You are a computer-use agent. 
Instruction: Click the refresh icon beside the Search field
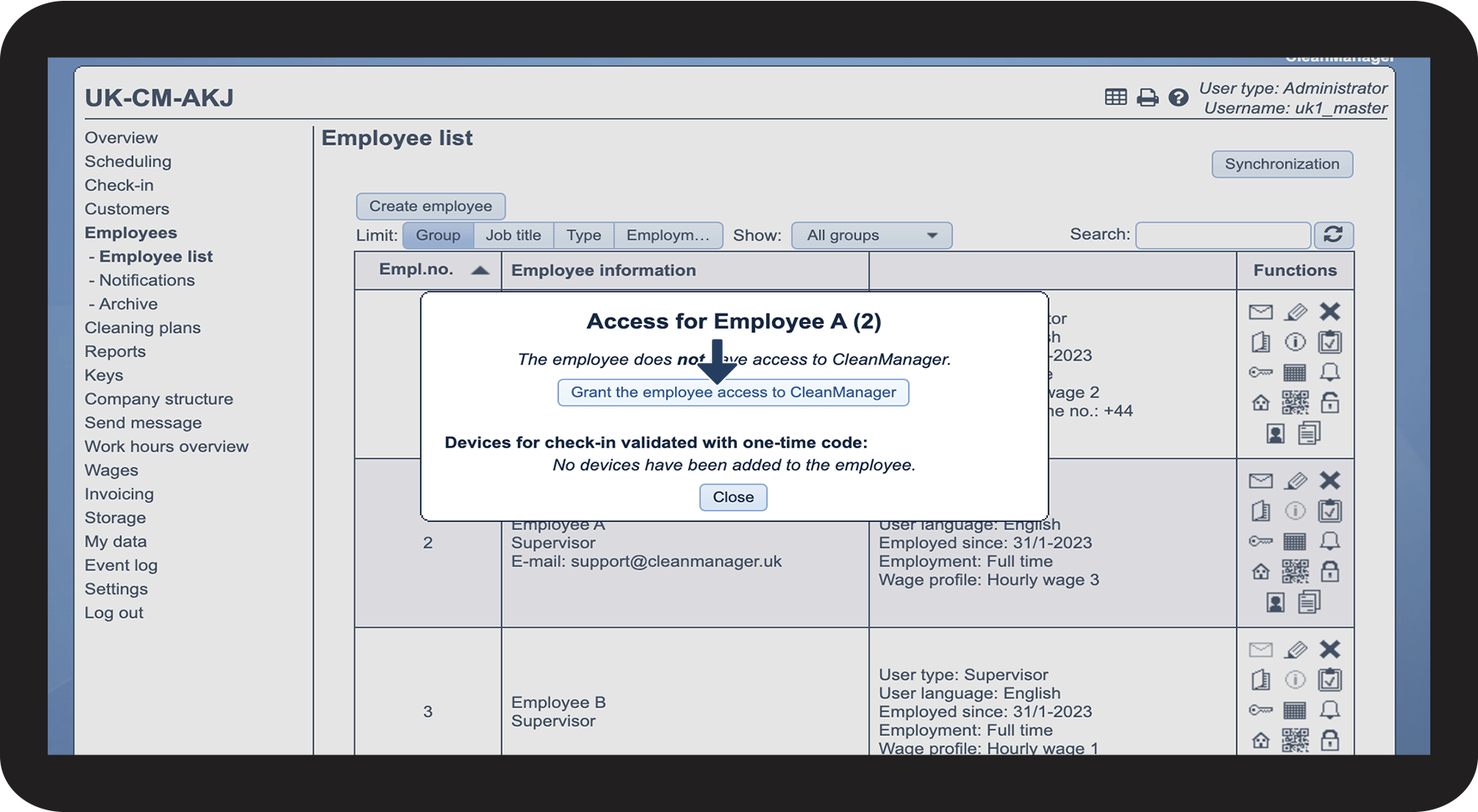[x=1333, y=235]
